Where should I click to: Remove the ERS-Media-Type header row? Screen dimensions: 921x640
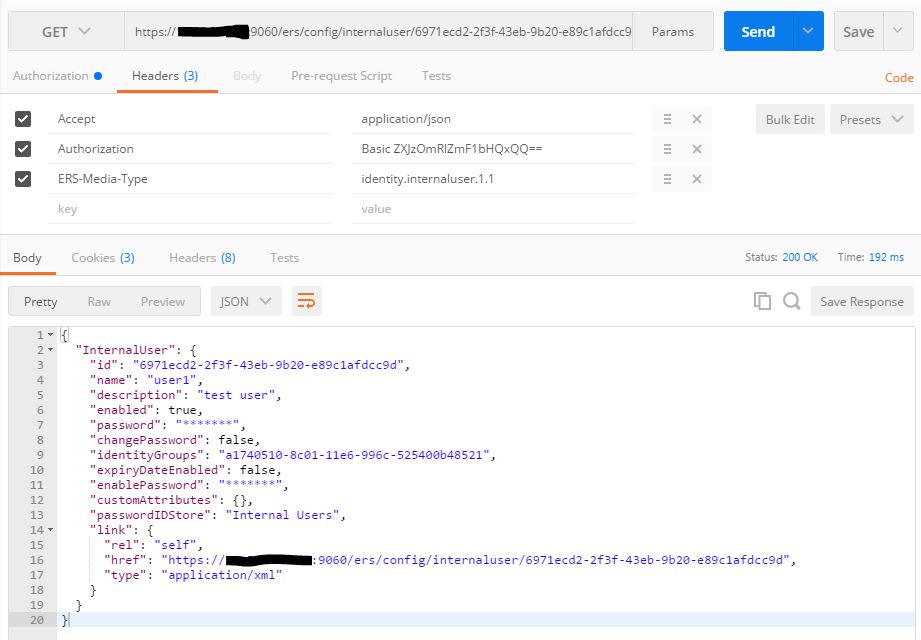pyautogui.click(x=697, y=179)
